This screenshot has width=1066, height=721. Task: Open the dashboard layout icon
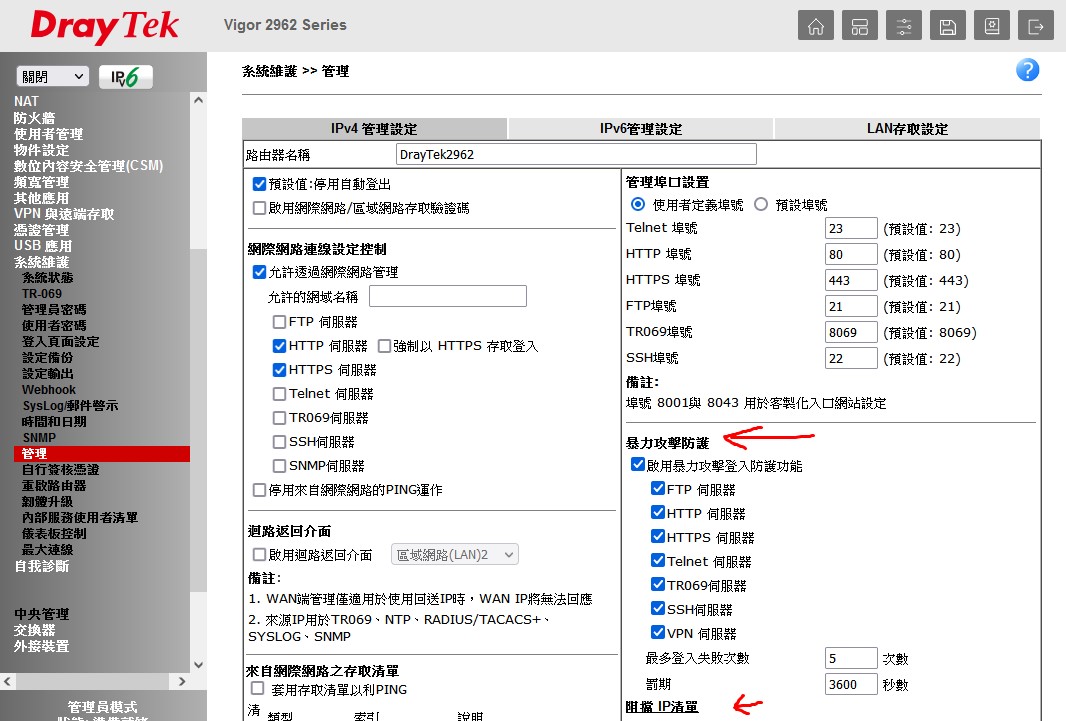click(859, 26)
